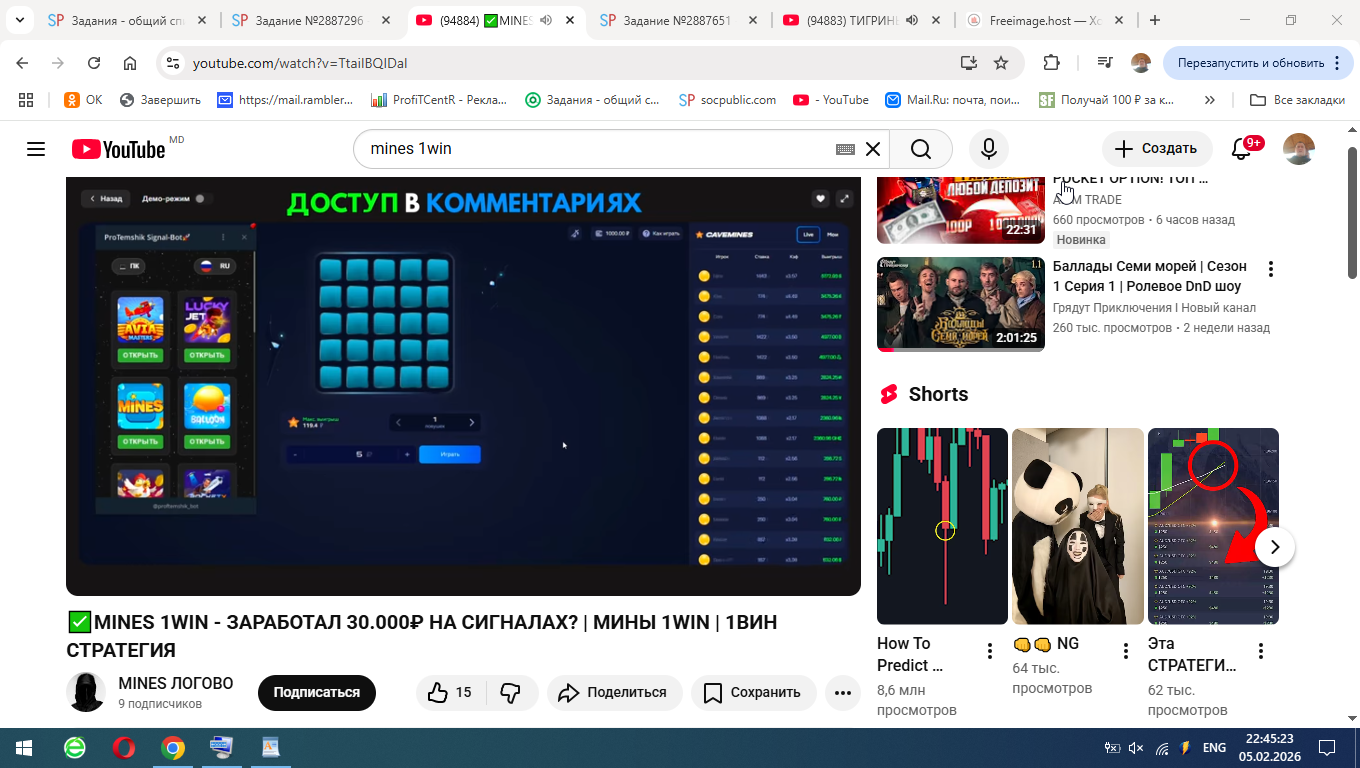Show next Shorts with arrow button

click(1275, 547)
